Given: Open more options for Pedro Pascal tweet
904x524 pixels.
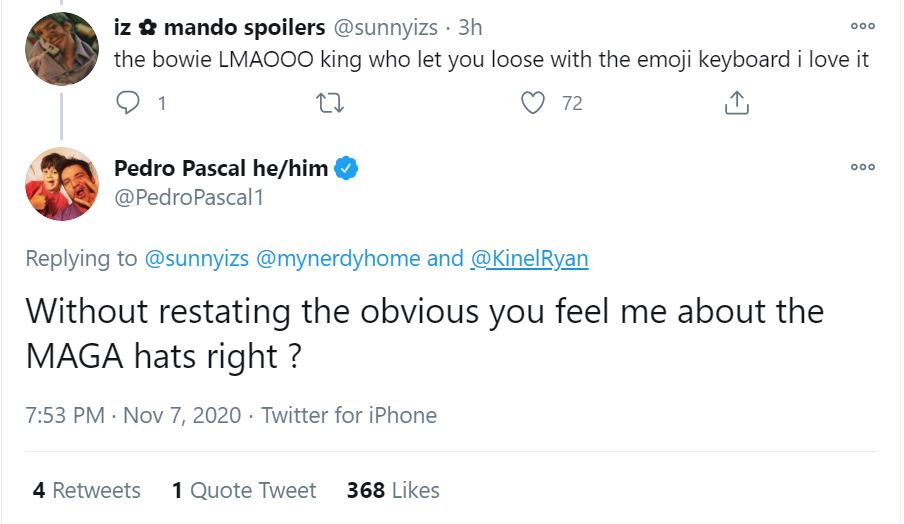Looking at the screenshot, I should click(862, 167).
